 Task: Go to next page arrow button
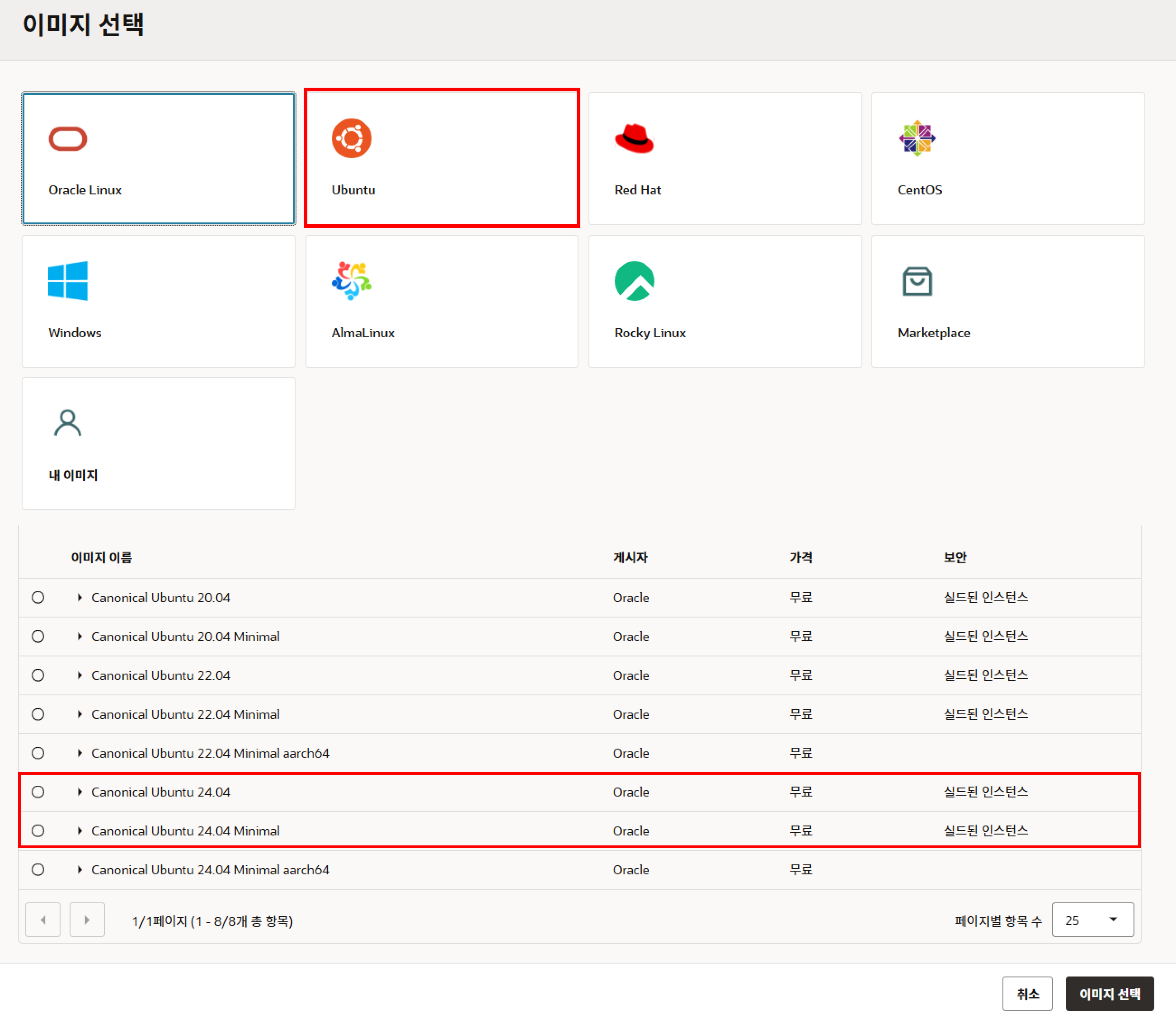tap(87, 920)
